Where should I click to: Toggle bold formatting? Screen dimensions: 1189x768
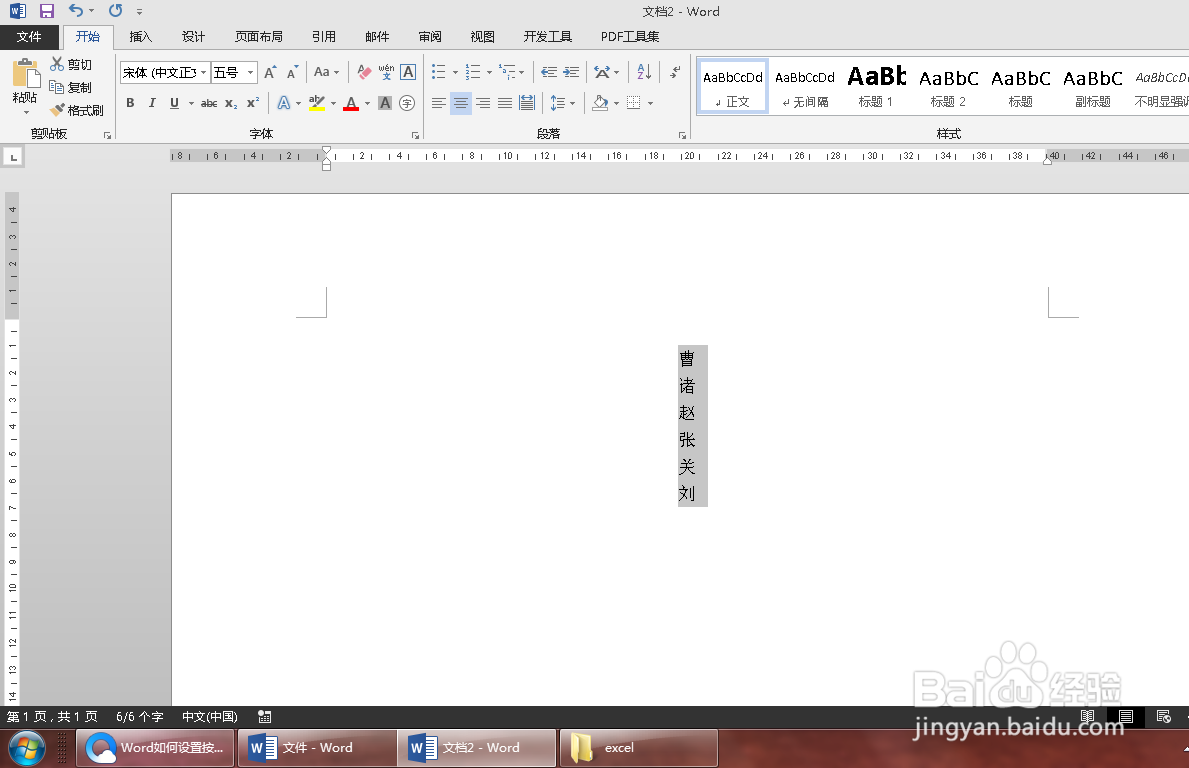tap(130, 102)
